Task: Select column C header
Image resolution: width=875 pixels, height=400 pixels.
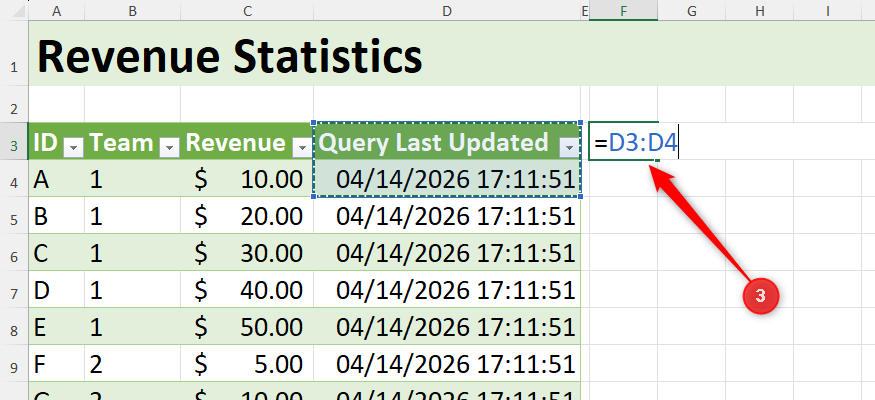Action: pyautogui.click(x=247, y=10)
